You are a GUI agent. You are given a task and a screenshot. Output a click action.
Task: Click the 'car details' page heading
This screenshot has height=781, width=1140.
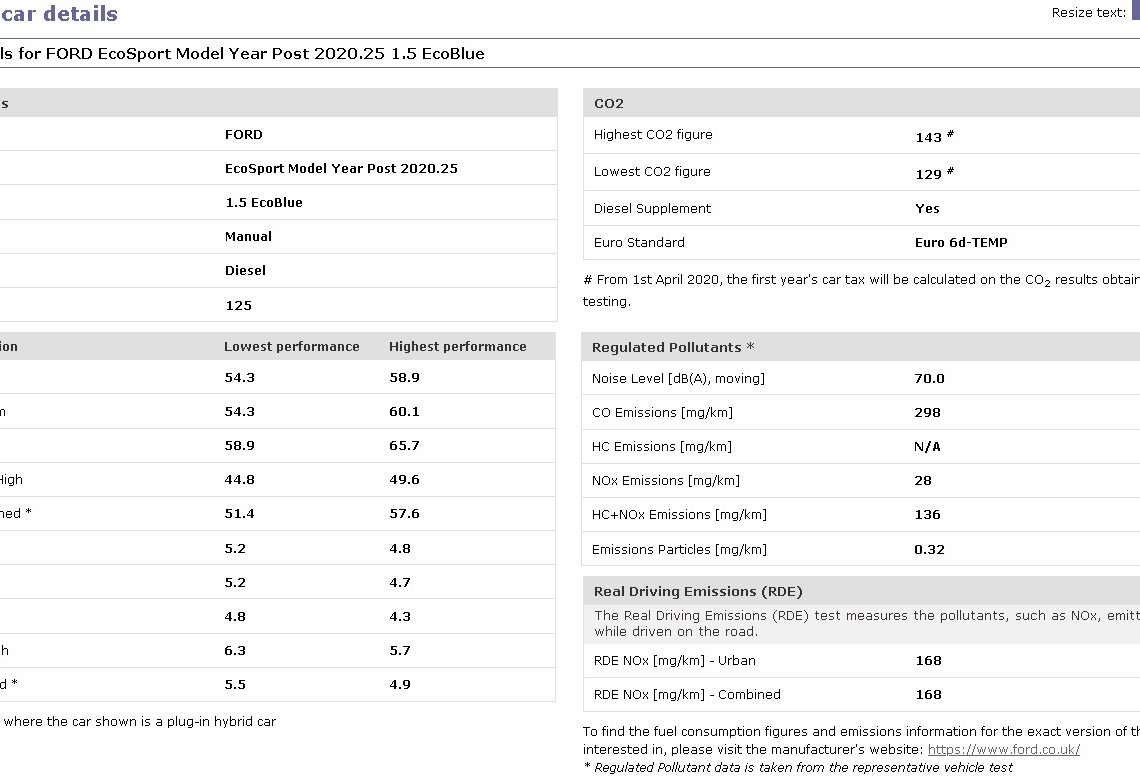59,14
